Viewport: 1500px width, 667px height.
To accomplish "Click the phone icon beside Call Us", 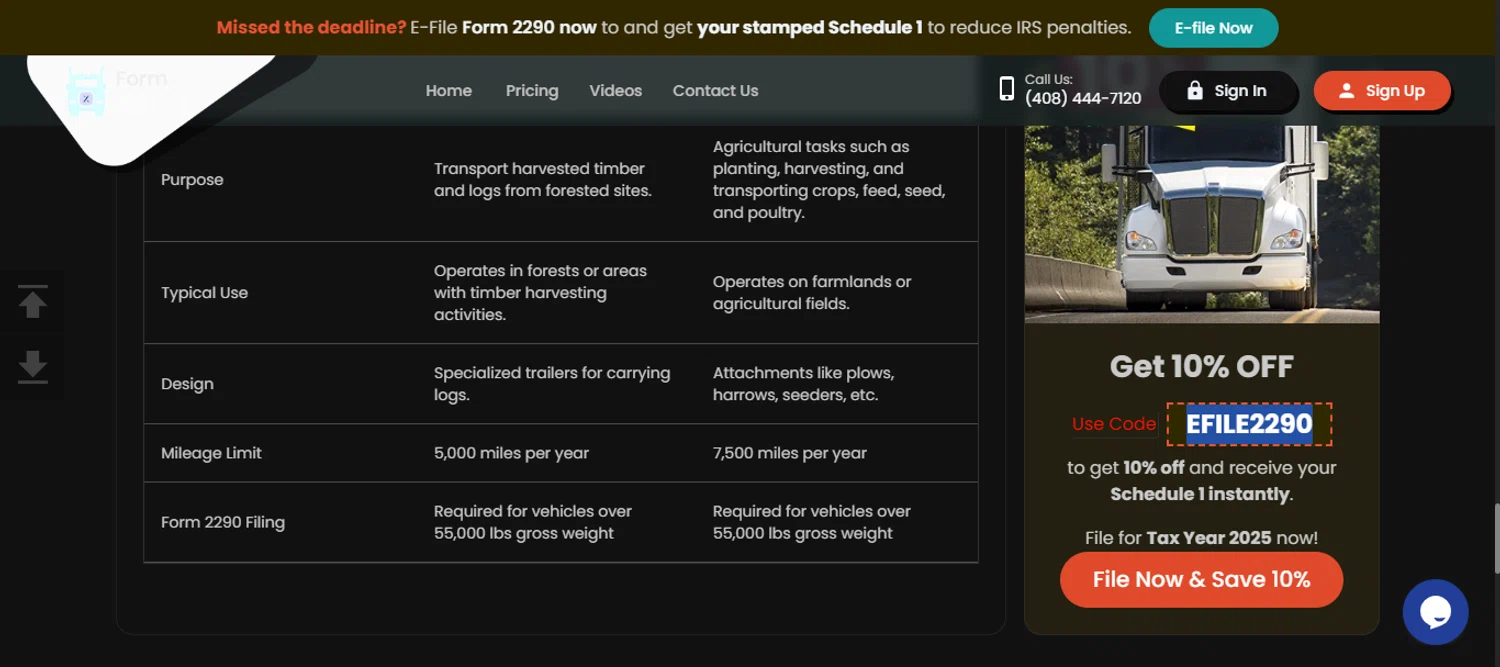I will 1006,89.
